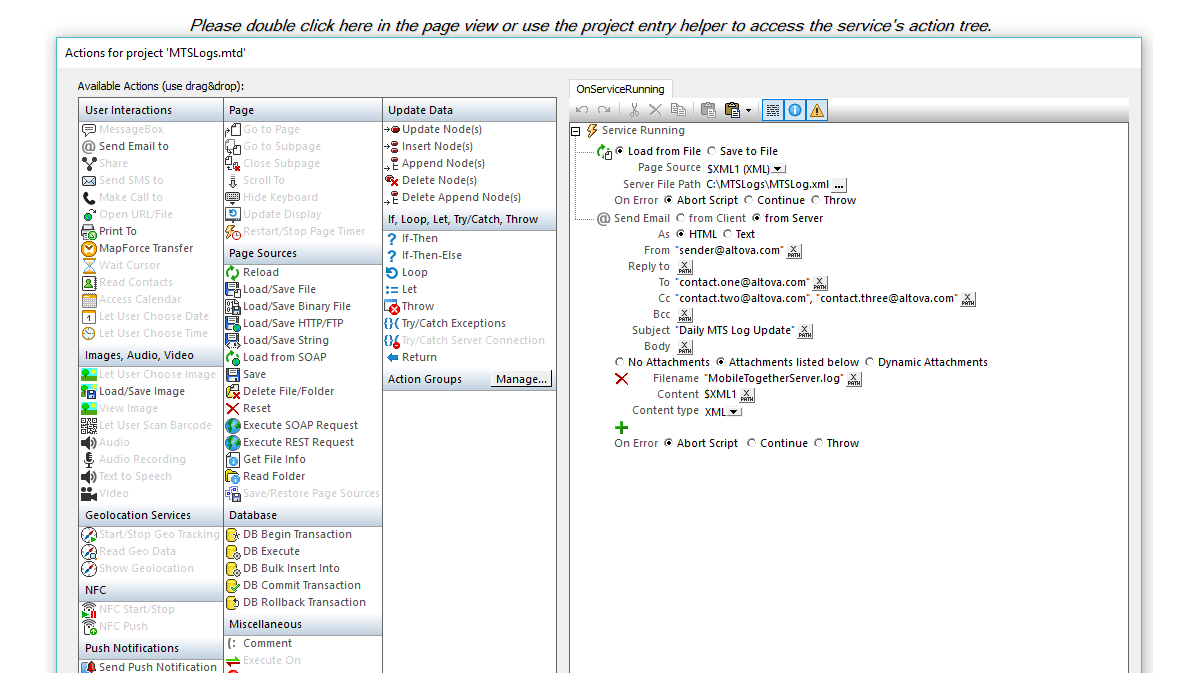Choose Text as the email format

(727, 235)
